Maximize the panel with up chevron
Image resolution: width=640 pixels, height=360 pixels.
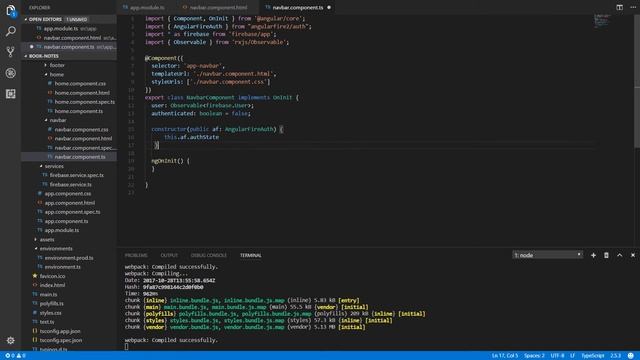620,255
